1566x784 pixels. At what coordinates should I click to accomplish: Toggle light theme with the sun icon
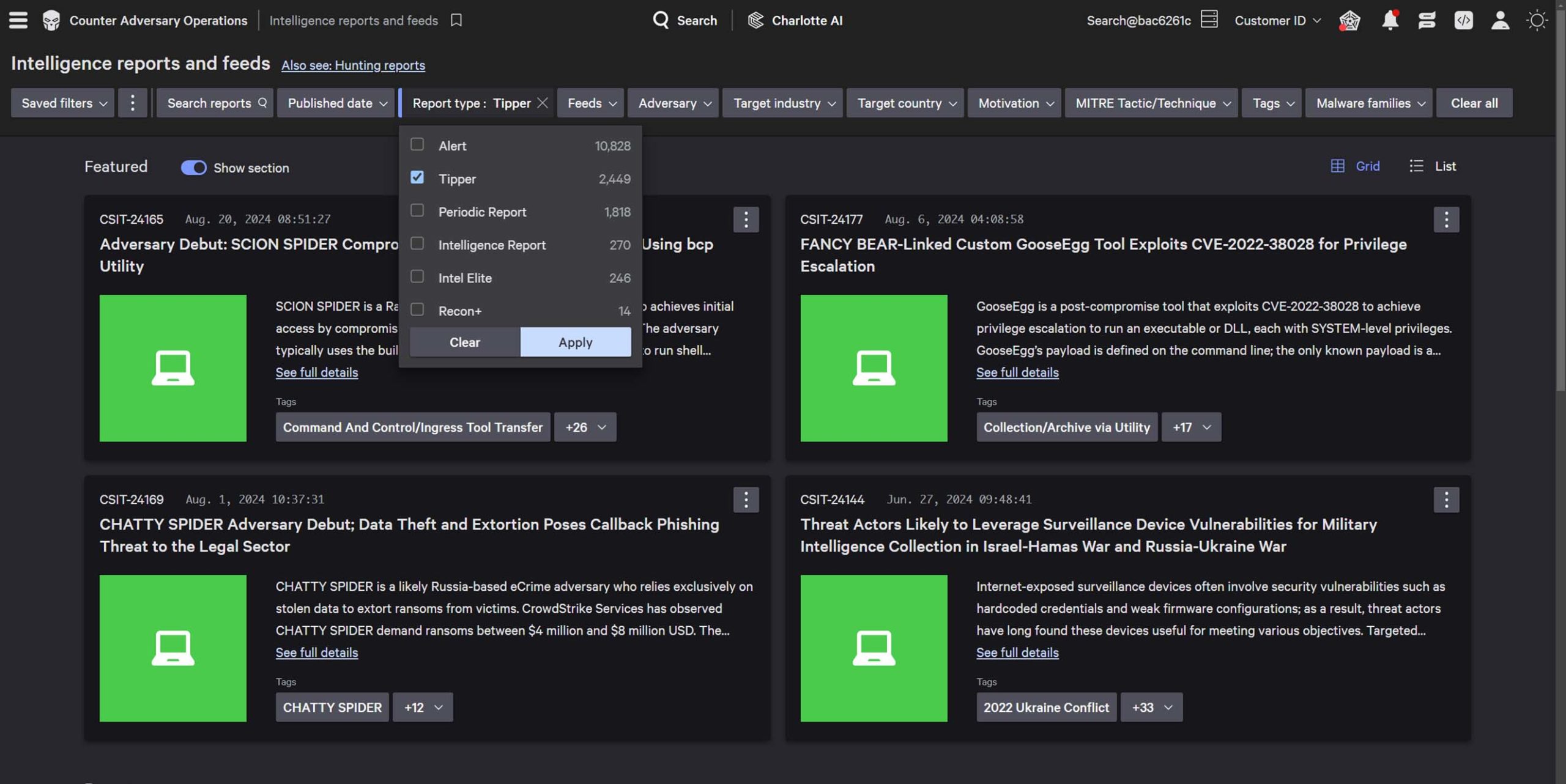(1537, 20)
